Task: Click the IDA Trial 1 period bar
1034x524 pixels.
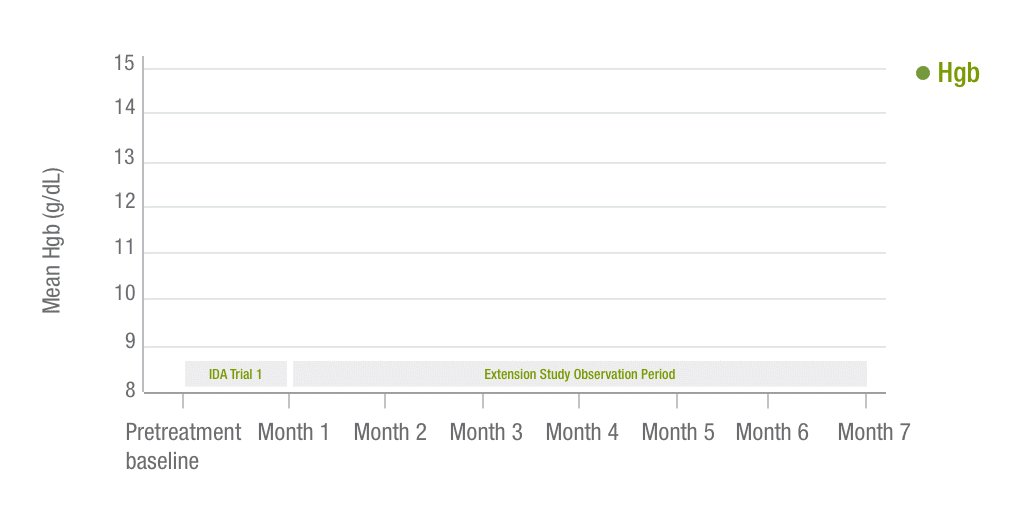Action: (235, 374)
